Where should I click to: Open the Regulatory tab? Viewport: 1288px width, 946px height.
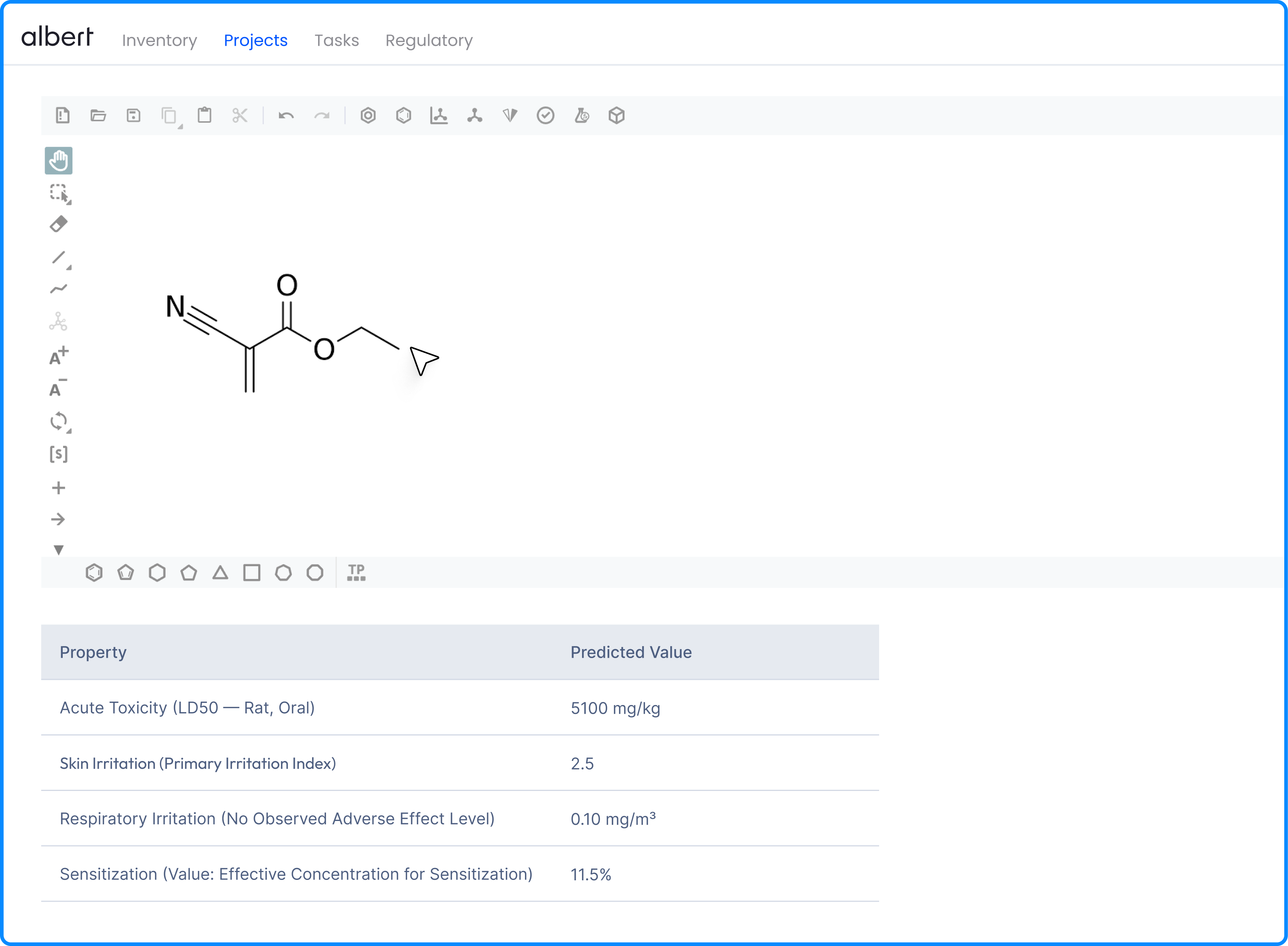tap(429, 40)
